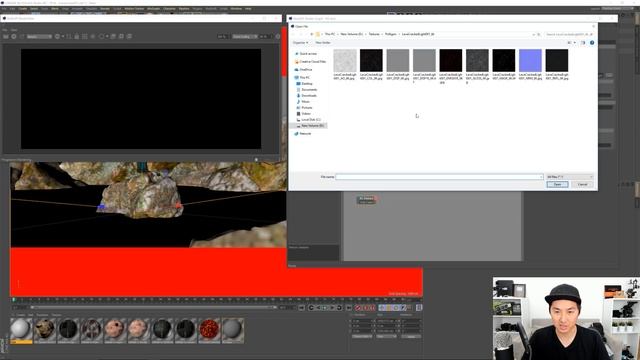Screen dimensions: 640x360
Task: Open the zoom percentage dropdown in RenderView
Action: point(223,37)
